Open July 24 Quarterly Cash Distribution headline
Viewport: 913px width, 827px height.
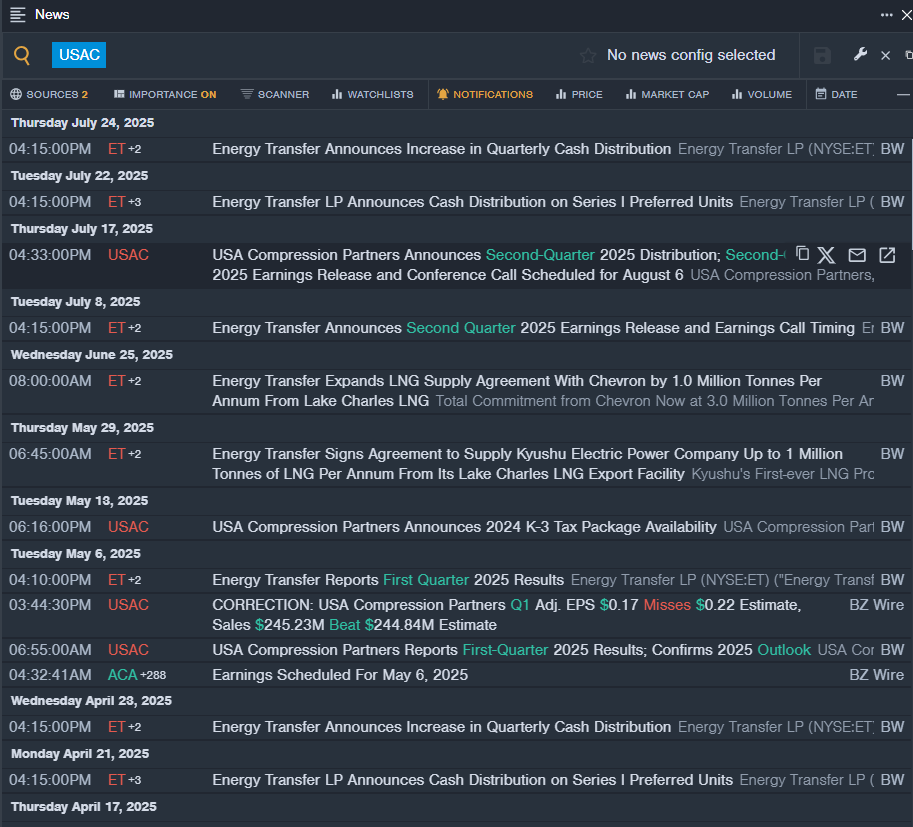click(x=441, y=149)
